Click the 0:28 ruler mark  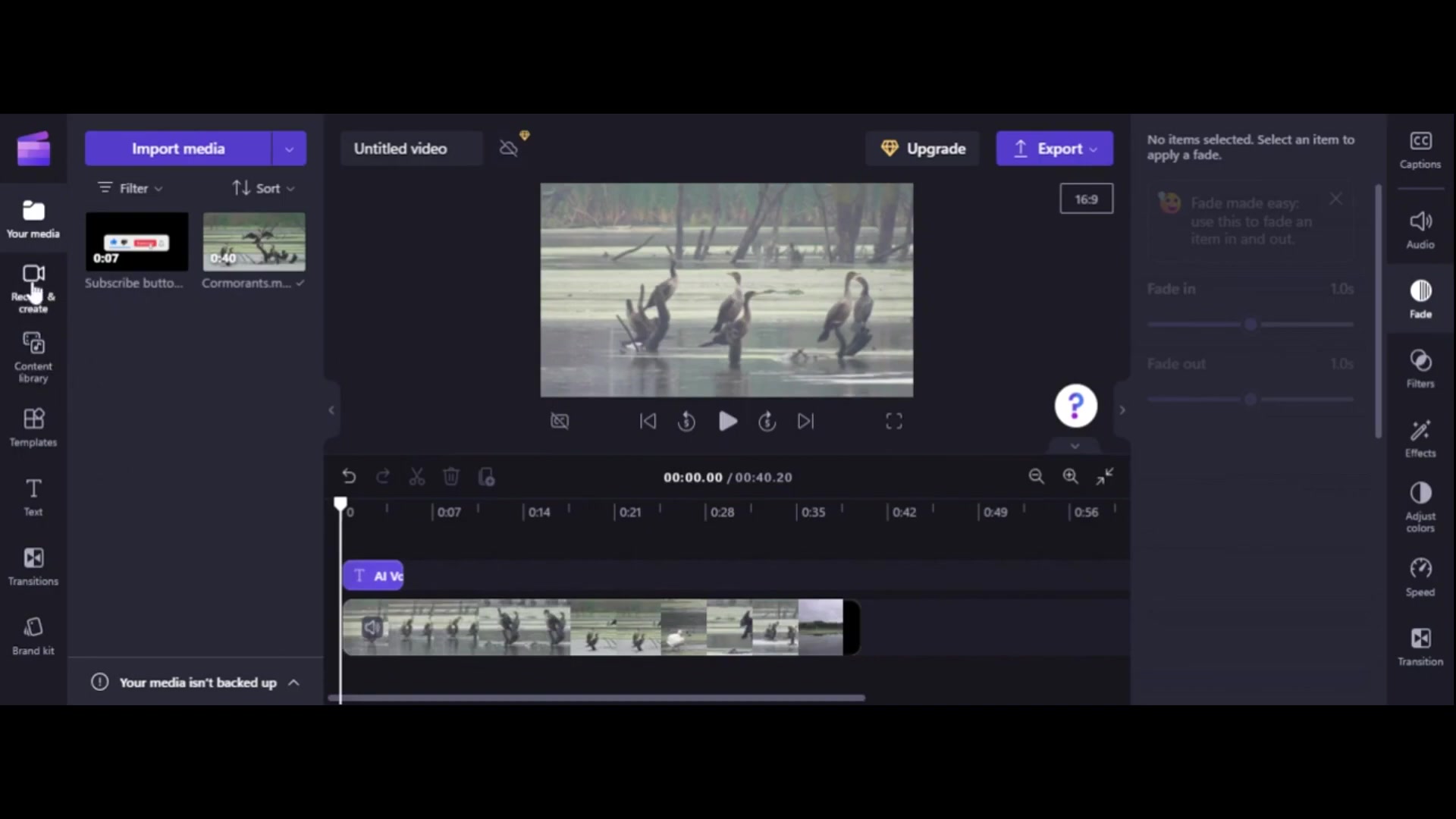(722, 512)
